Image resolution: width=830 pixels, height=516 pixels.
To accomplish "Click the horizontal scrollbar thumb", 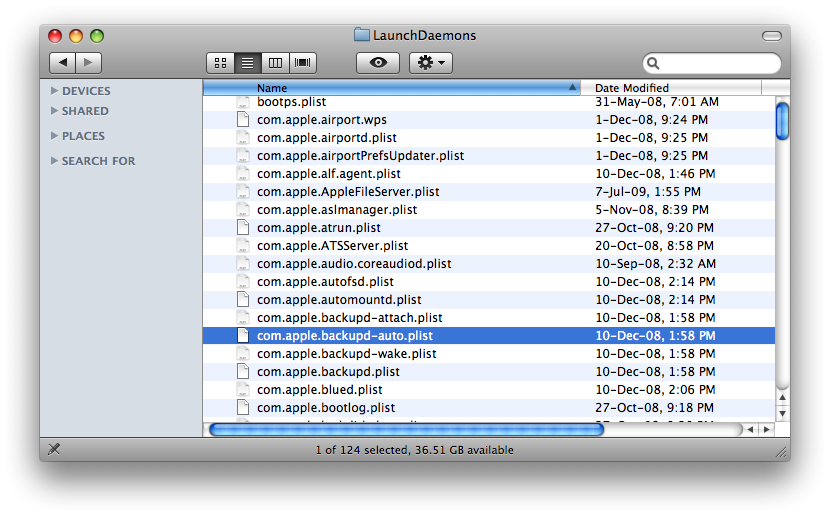I will (407, 429).
